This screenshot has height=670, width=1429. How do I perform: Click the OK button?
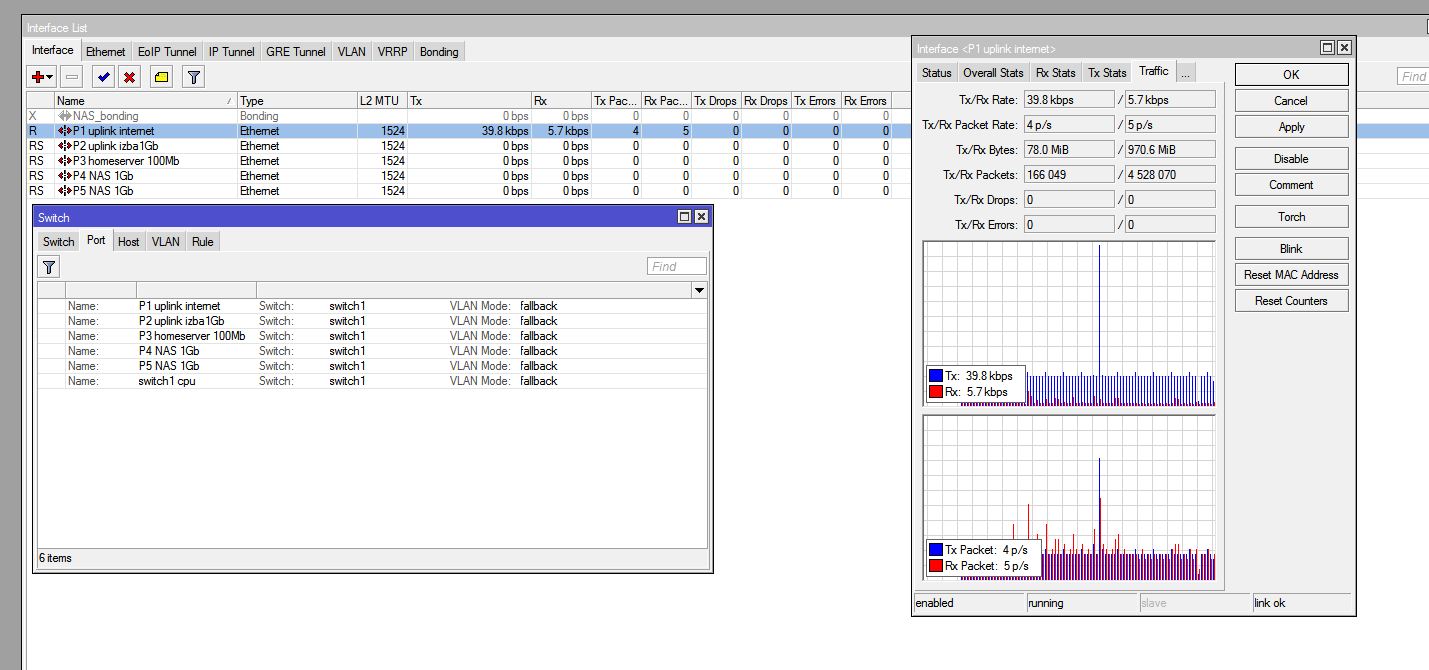(x=1291, y=74)
